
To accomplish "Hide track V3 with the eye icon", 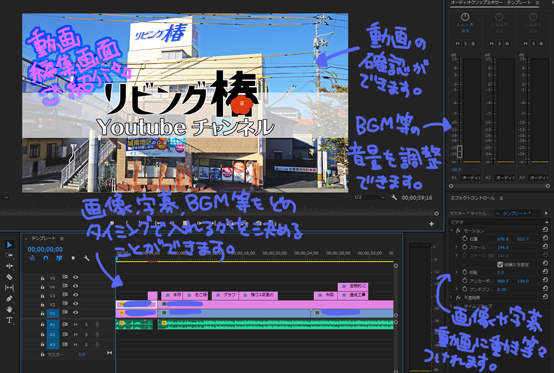I will click(x=75, y=295).
